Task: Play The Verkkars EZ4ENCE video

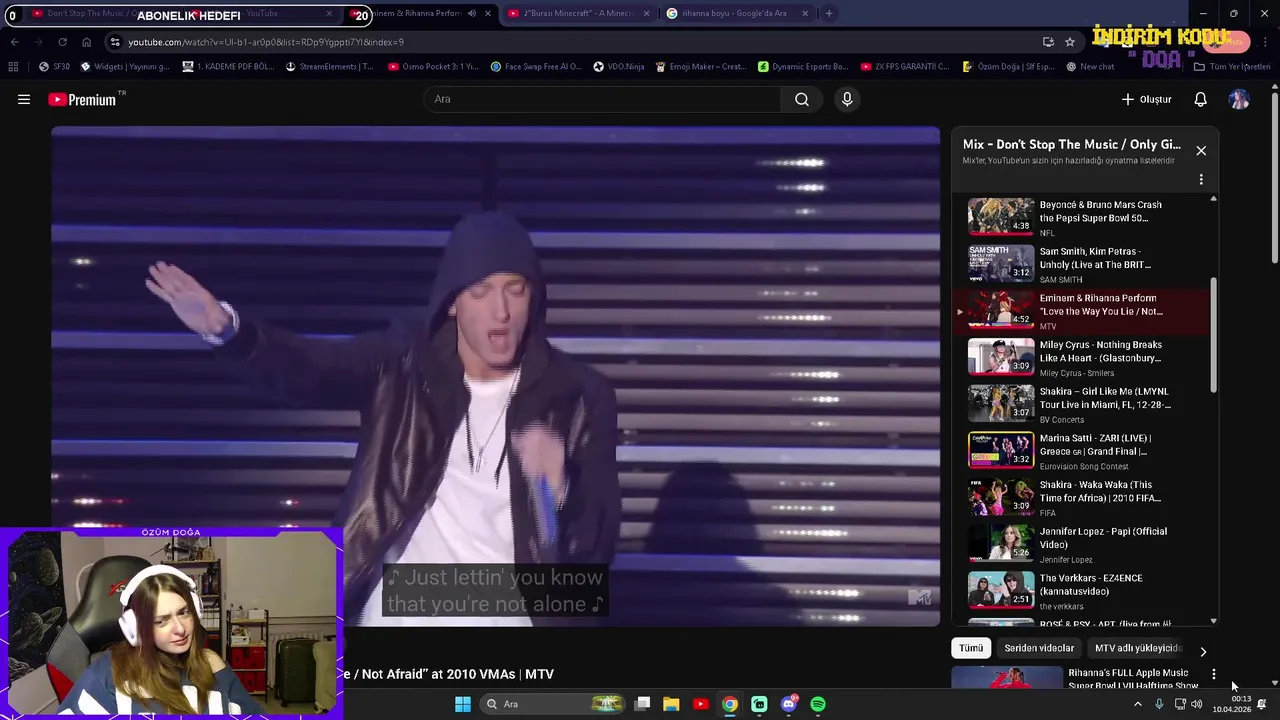Action: 1084,591
